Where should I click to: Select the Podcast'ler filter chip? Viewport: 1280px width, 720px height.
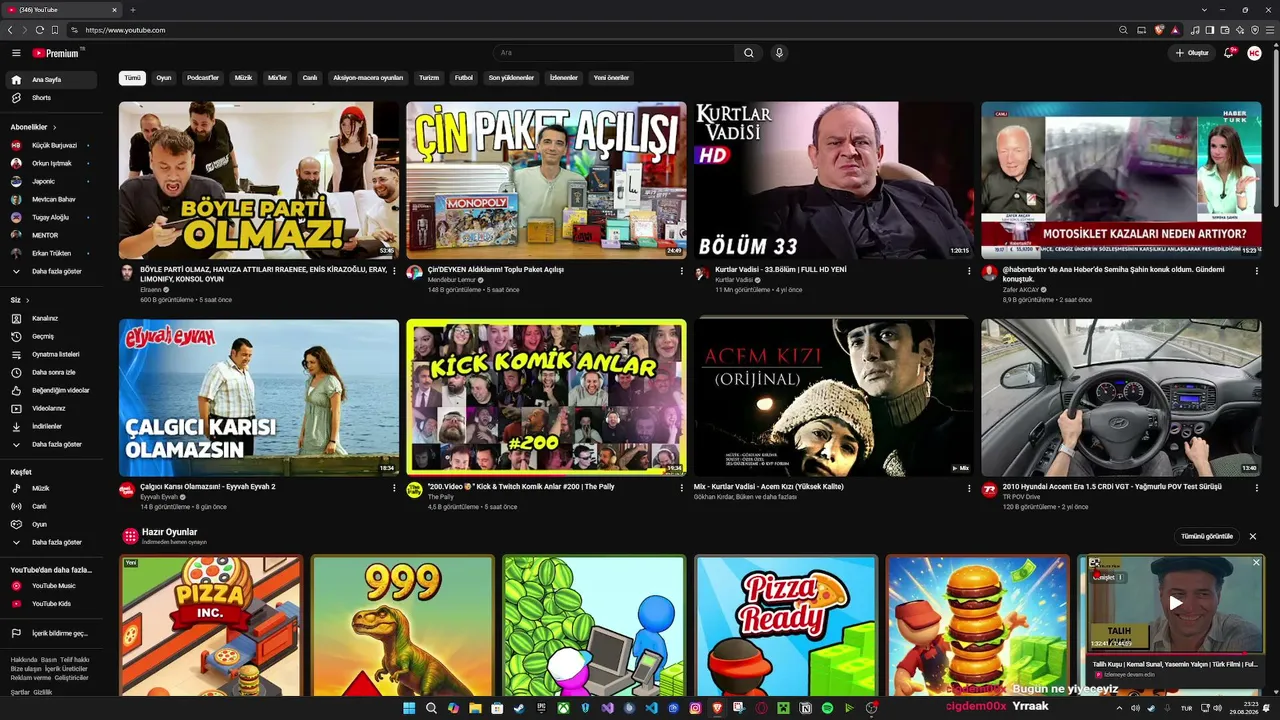click(203, 78)
